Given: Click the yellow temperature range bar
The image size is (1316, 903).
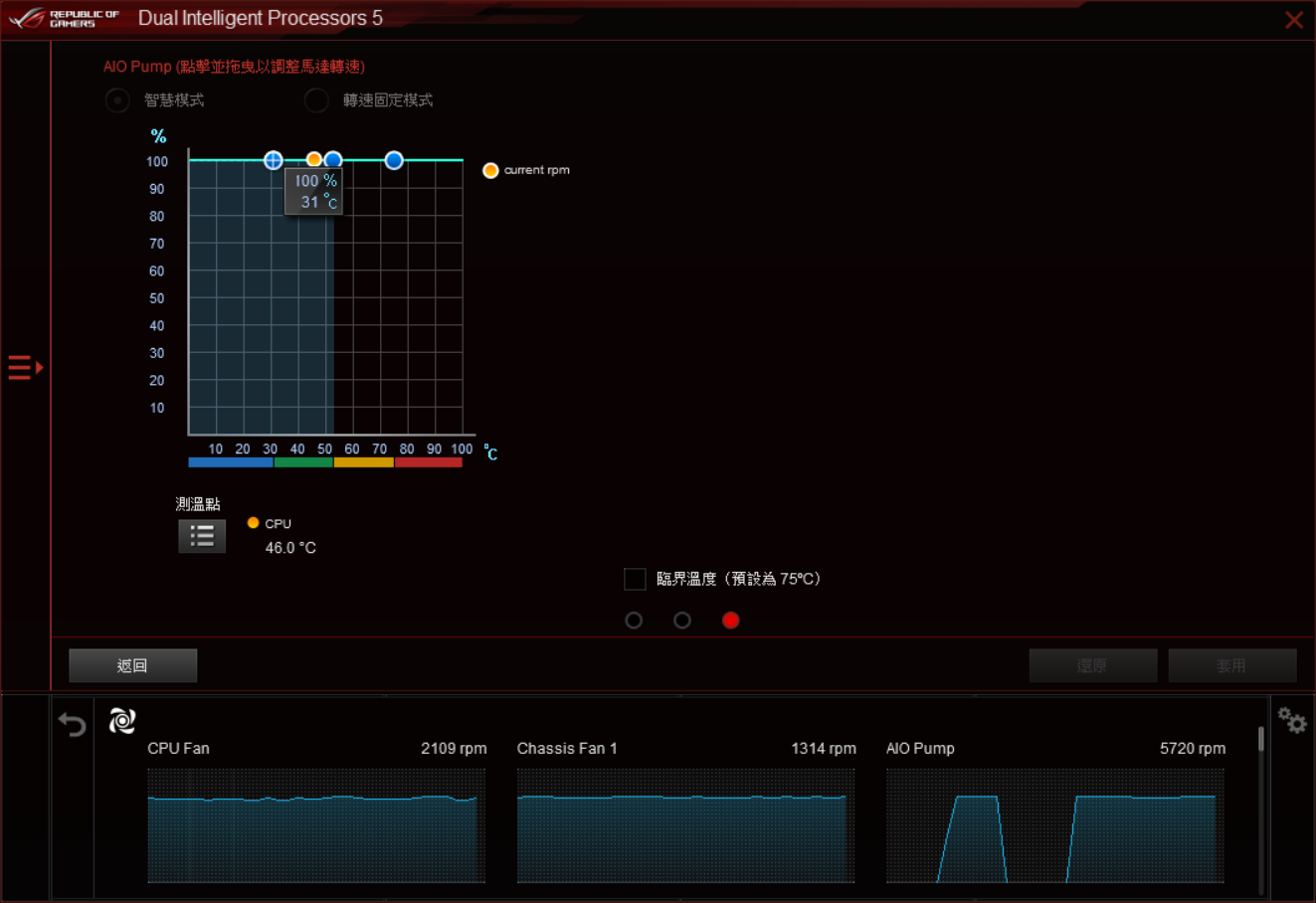Looking at the screenshot, I should pos(364,462).
